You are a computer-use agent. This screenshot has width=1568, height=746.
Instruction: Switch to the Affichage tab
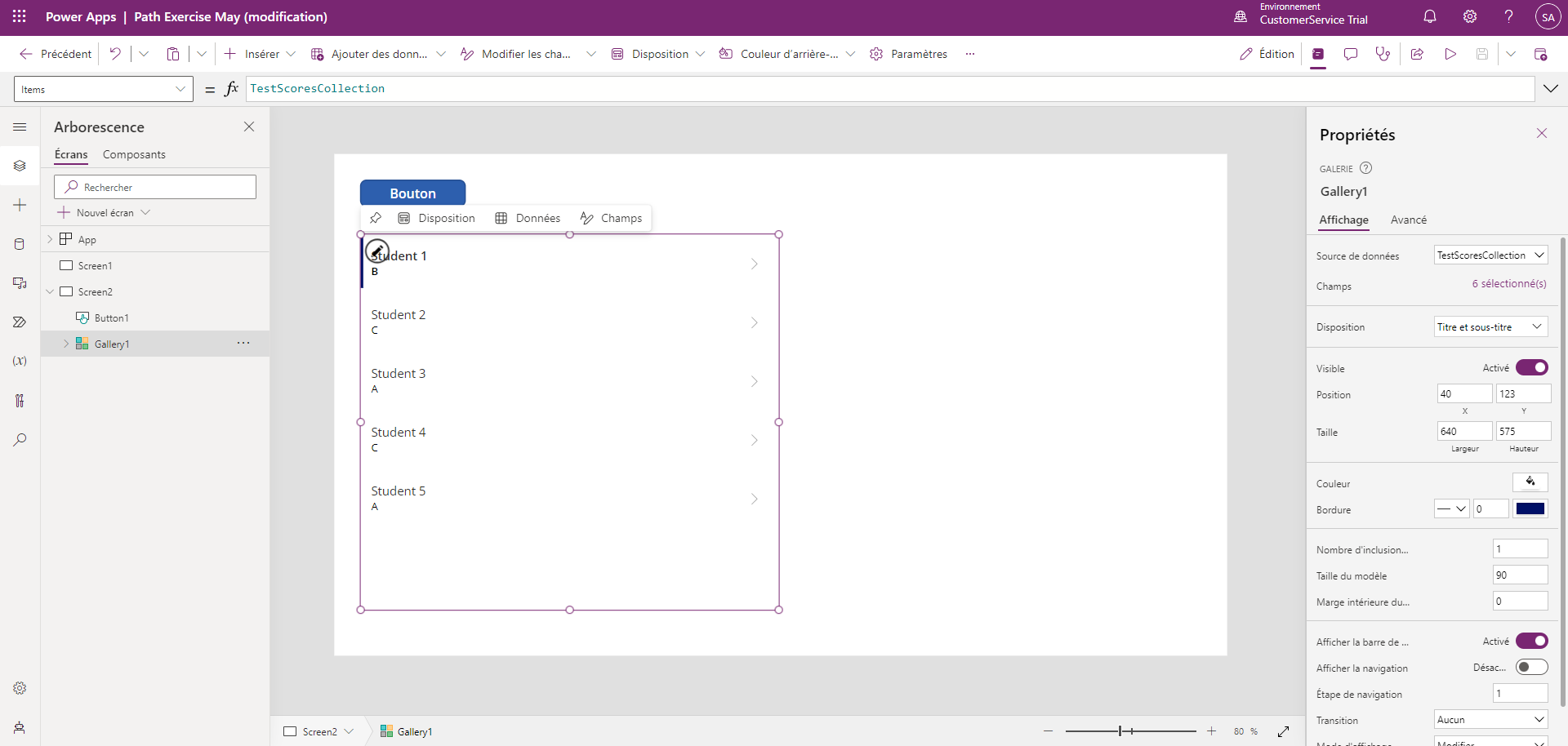coord(1343,220)
